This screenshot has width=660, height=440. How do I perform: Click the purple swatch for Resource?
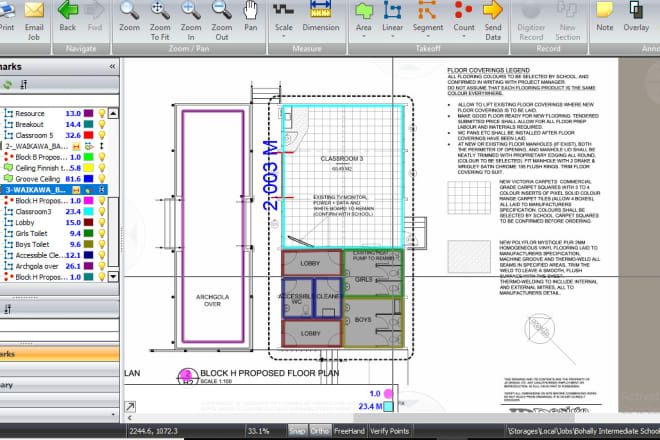click(x=88, y=113)
